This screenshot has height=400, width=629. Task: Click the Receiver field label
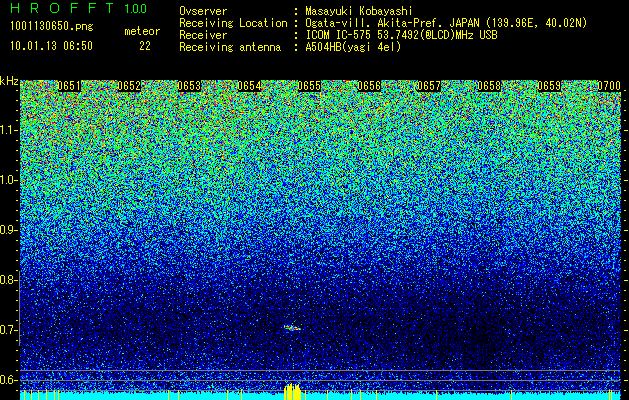pos(203,35)
